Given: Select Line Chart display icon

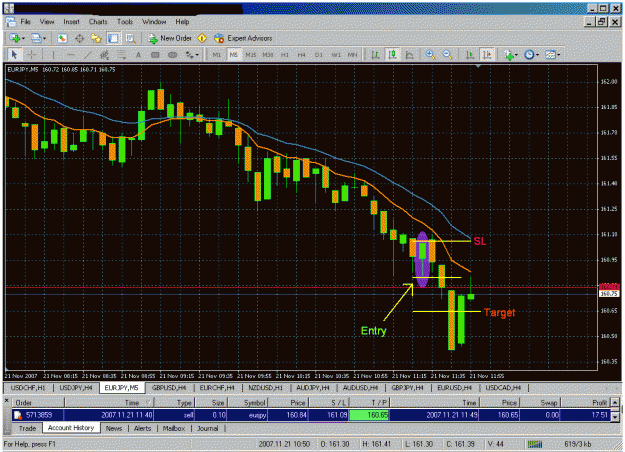Looking at the screenshot, I should coord(409,55).
